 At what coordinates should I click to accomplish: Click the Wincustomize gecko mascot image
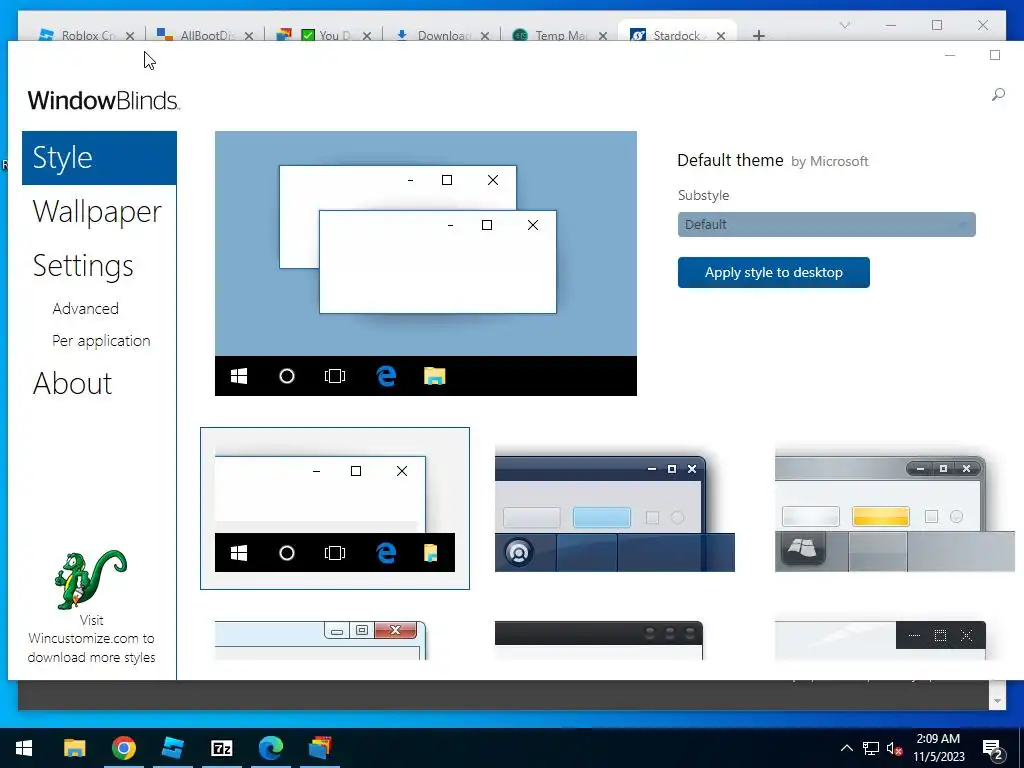(x=90, y=579)
